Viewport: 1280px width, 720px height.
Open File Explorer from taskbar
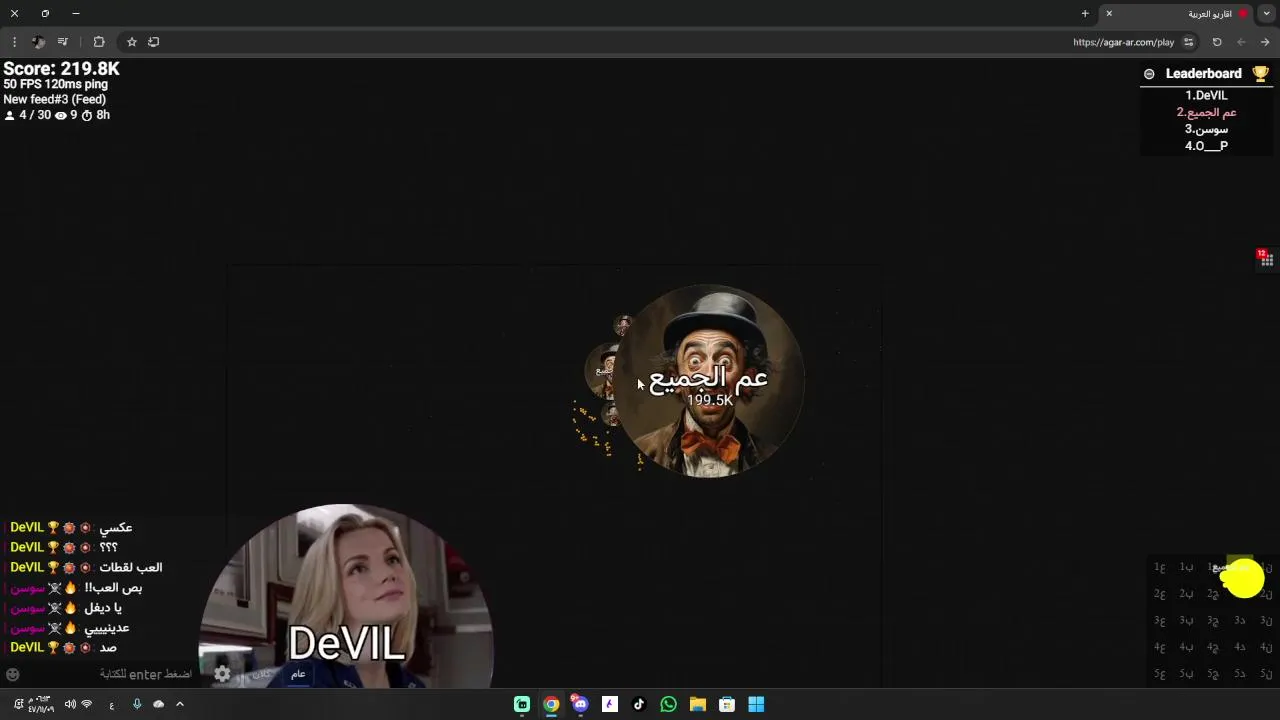[x=698, y=705]
